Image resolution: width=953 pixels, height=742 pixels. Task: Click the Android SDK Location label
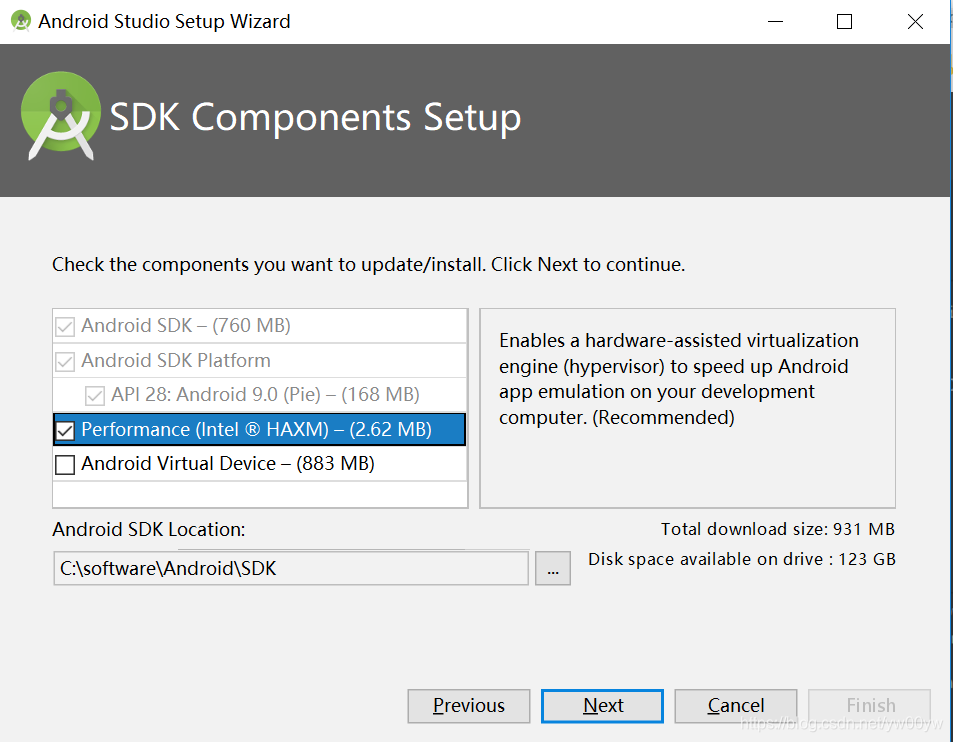pyautogui.click(x=149, y=530)
